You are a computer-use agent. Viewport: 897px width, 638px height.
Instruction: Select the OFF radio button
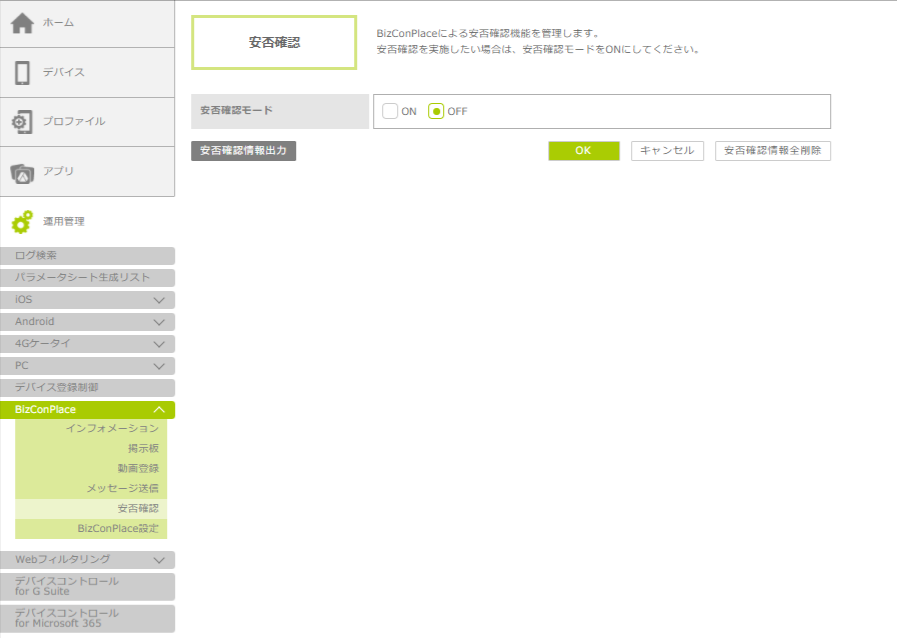click(436, 111)
